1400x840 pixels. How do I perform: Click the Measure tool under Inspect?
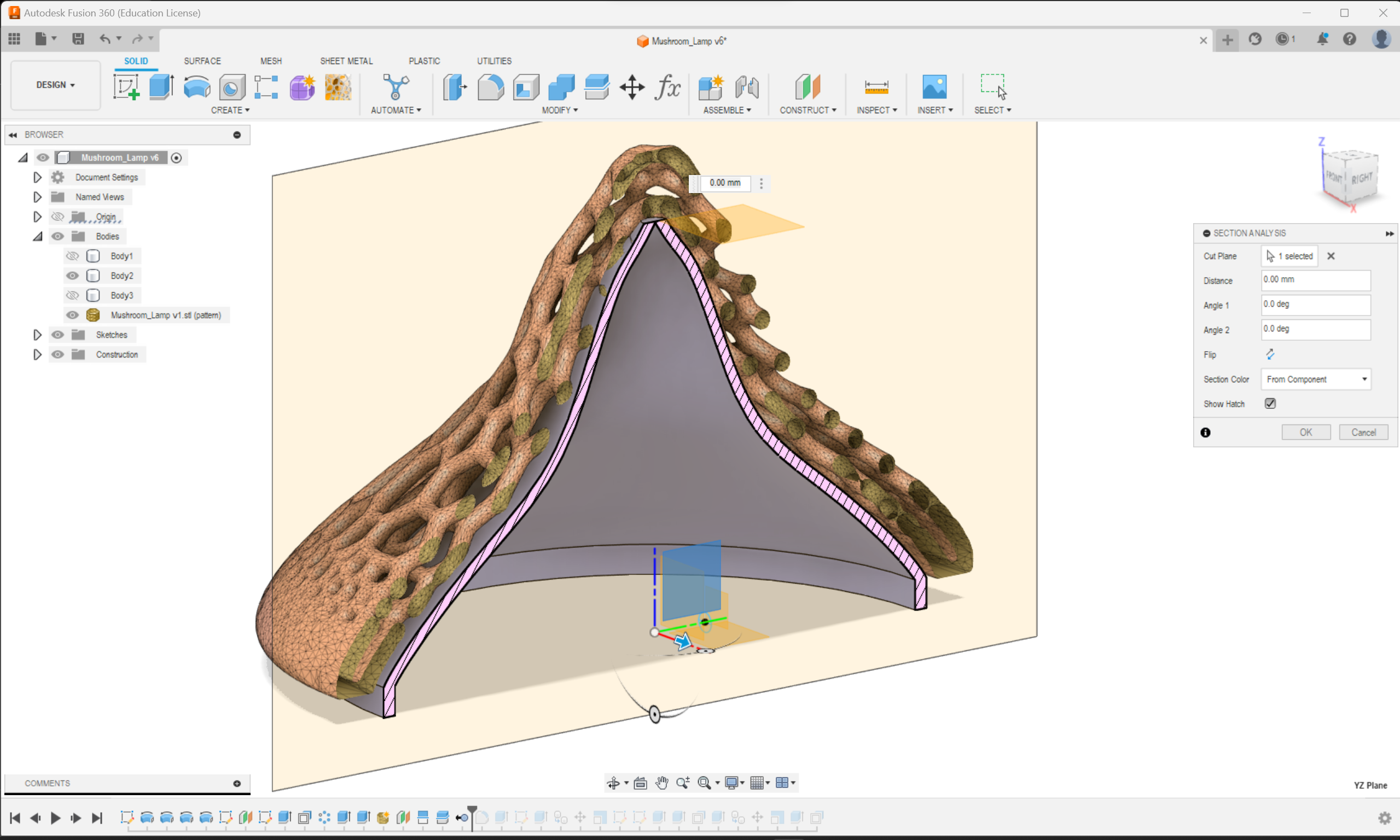[x=876, y=87]
